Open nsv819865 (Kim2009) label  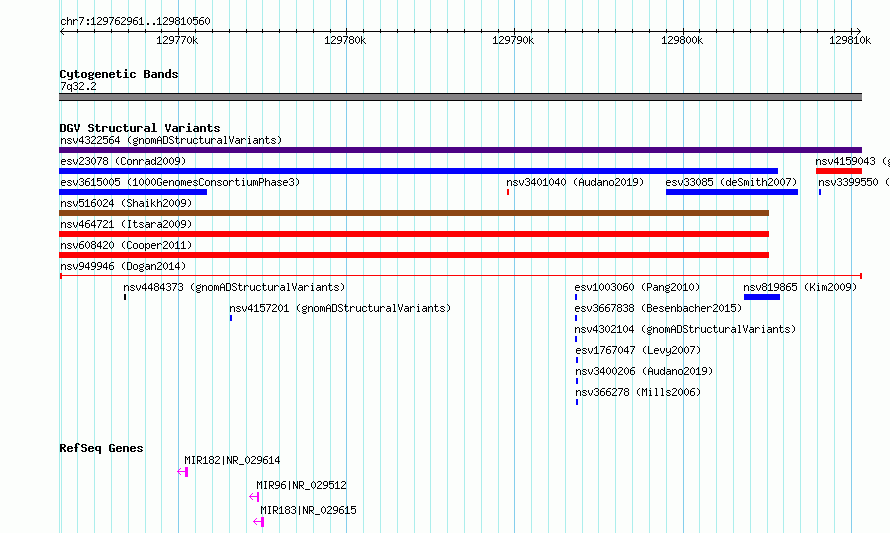coord(800,287)
